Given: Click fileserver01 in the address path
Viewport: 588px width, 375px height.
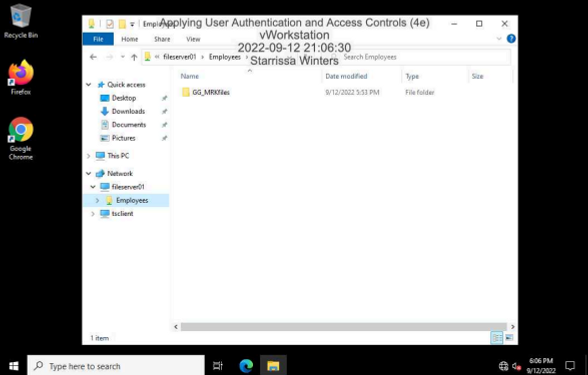Looking at the screenshot, I should pyautogui.click(x=180, y=57).
